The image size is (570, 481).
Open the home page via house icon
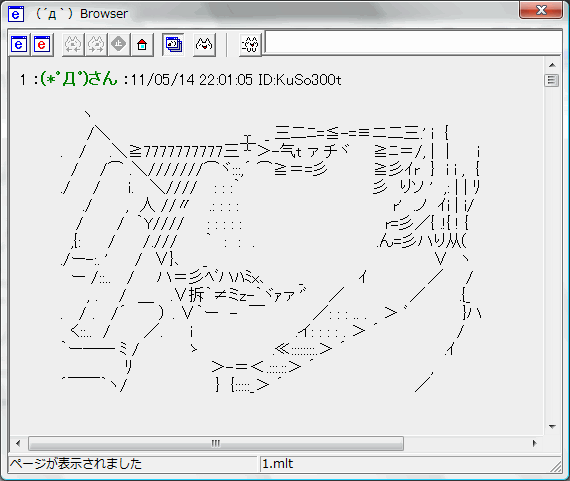(x=142, y=45)
